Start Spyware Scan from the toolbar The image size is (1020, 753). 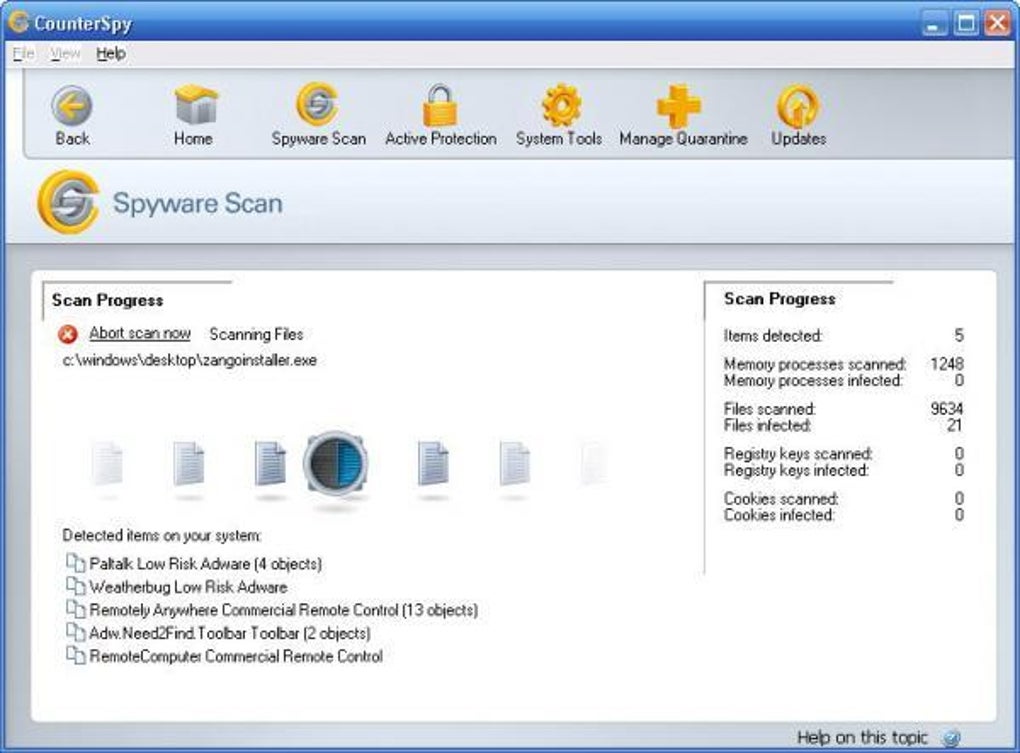317,104
